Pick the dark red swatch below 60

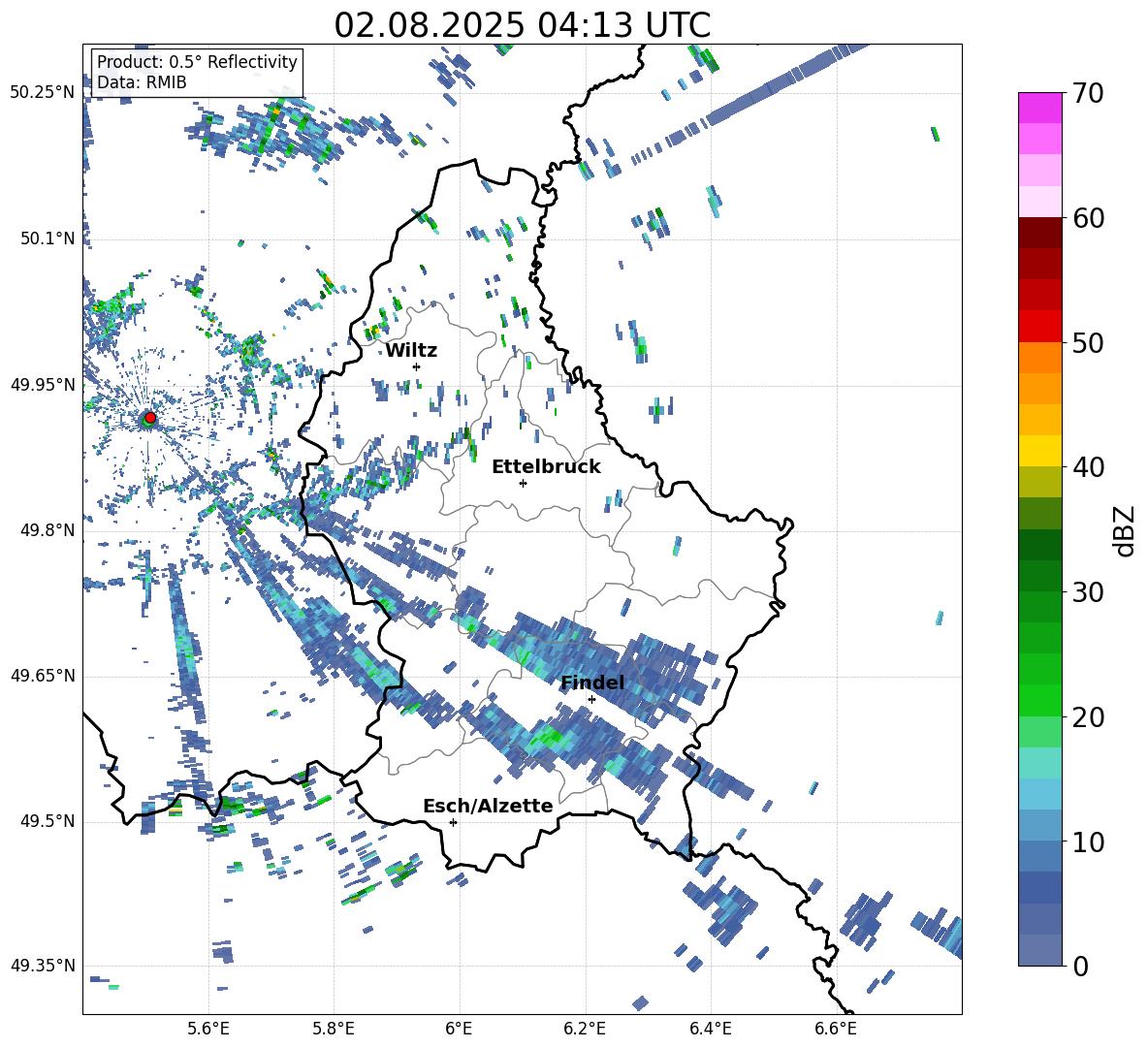[x=1040, y=233]
